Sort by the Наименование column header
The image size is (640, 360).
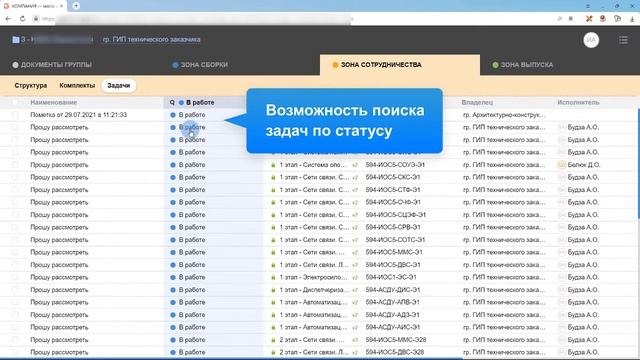[x=53, y=102]
